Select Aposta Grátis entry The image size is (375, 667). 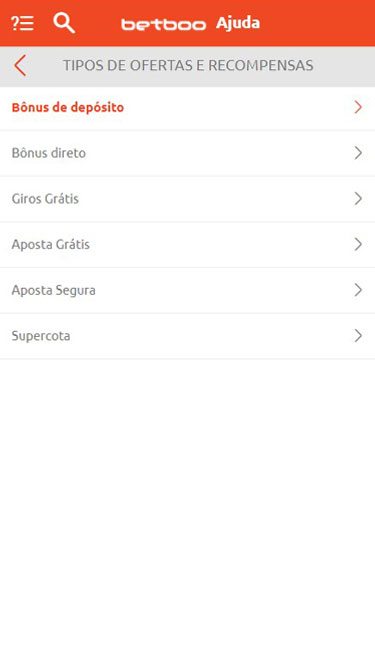pyautogui.click(x=188, y=245)
